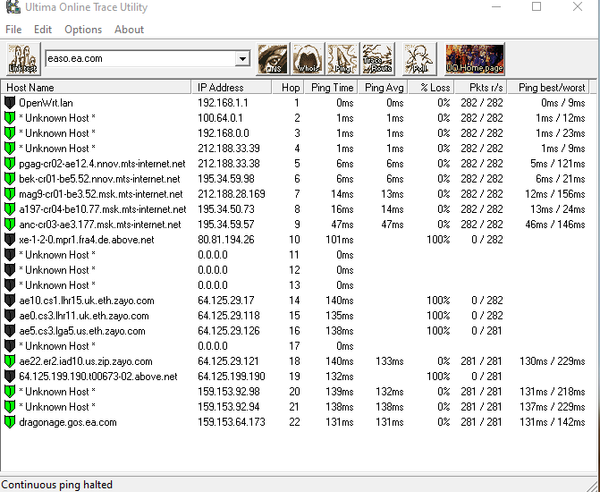Open the UO Home page button

474,59
